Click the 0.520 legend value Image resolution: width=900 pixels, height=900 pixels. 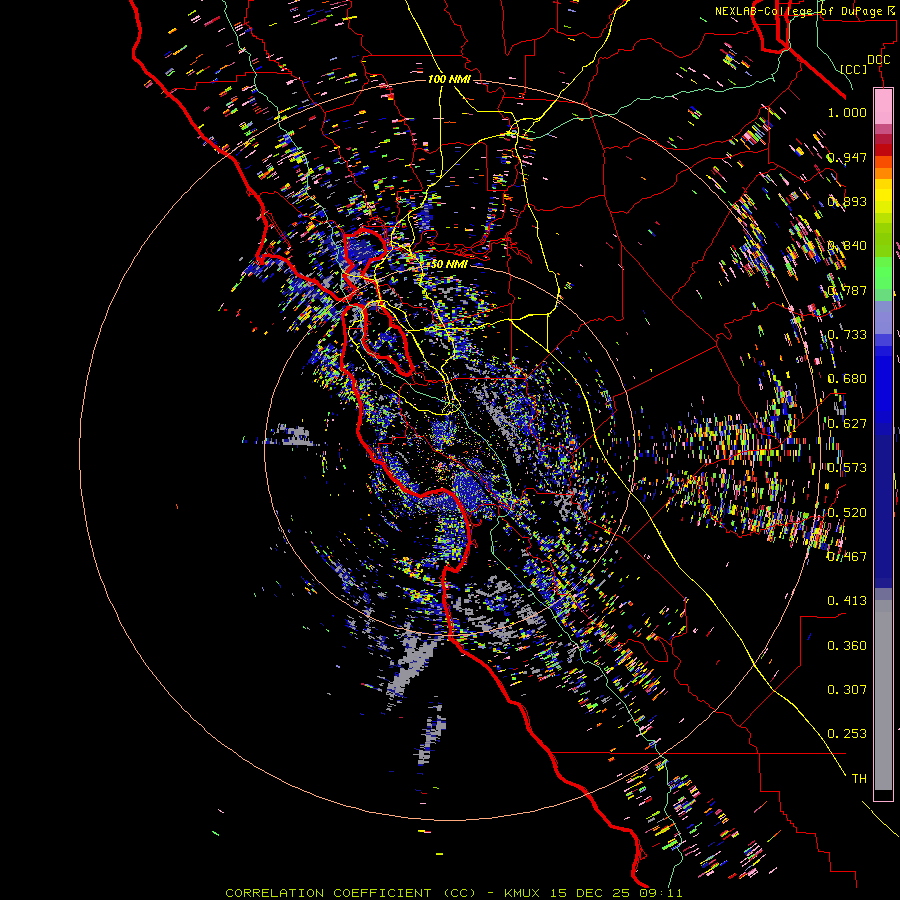847,512
